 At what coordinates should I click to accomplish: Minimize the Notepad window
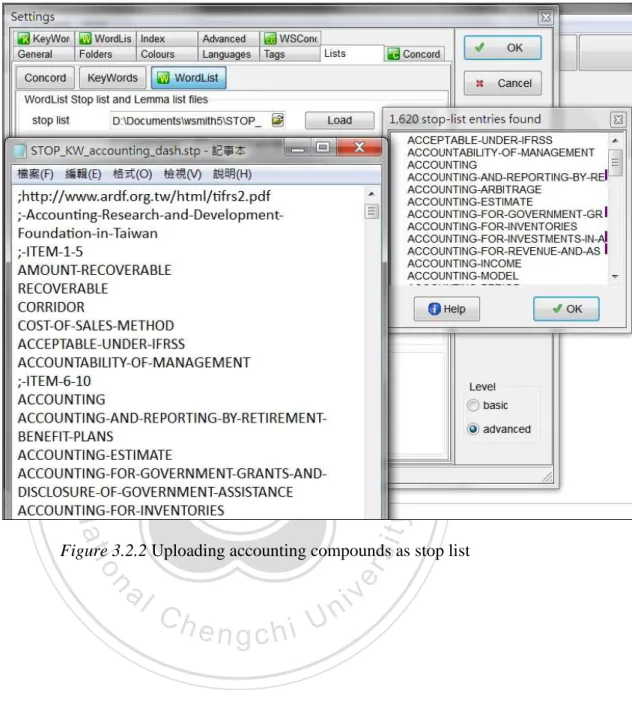coord(297,148)
